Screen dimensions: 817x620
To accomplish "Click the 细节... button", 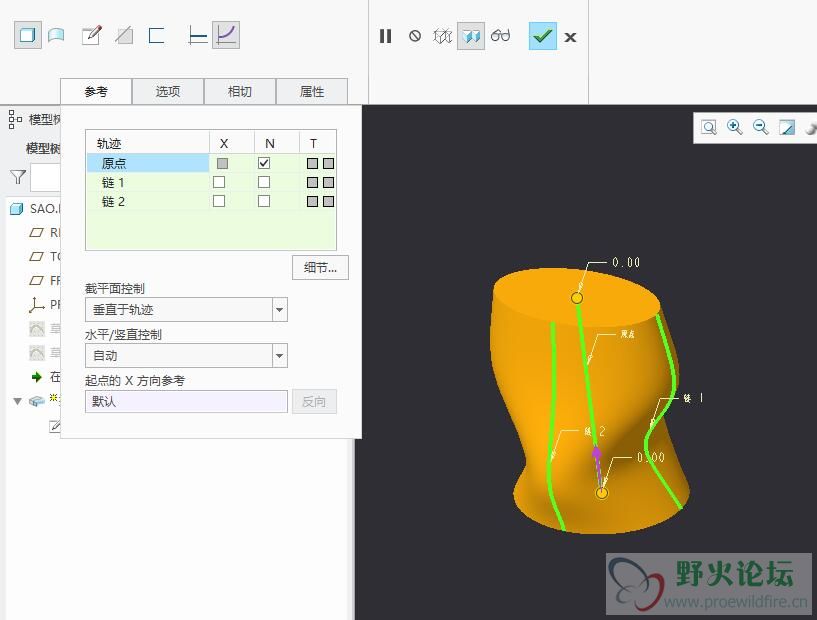I will tap(320, 268).
